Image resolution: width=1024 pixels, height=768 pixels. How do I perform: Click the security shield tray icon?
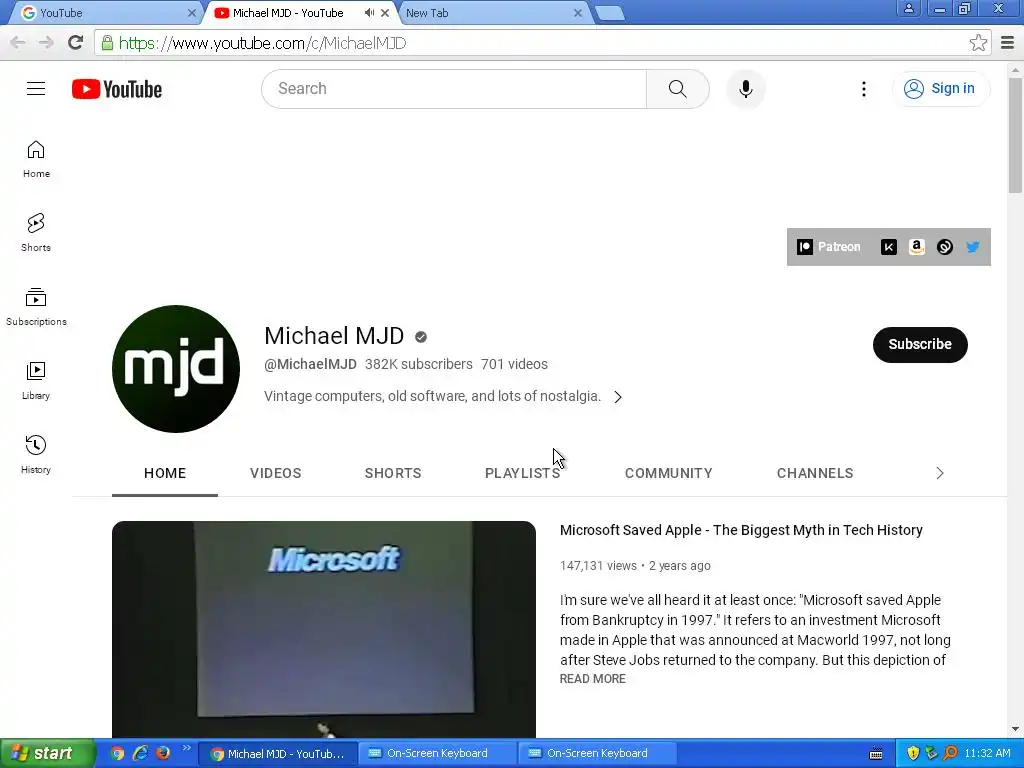(x=912, y=754)
